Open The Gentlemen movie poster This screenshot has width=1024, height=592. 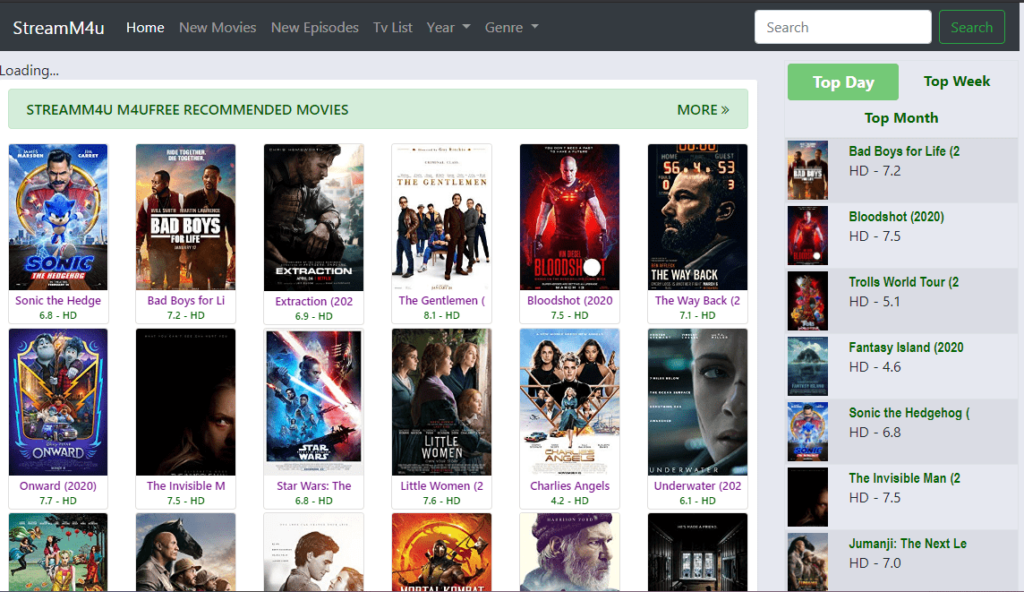pyautogui.click(x=441, y=217)
